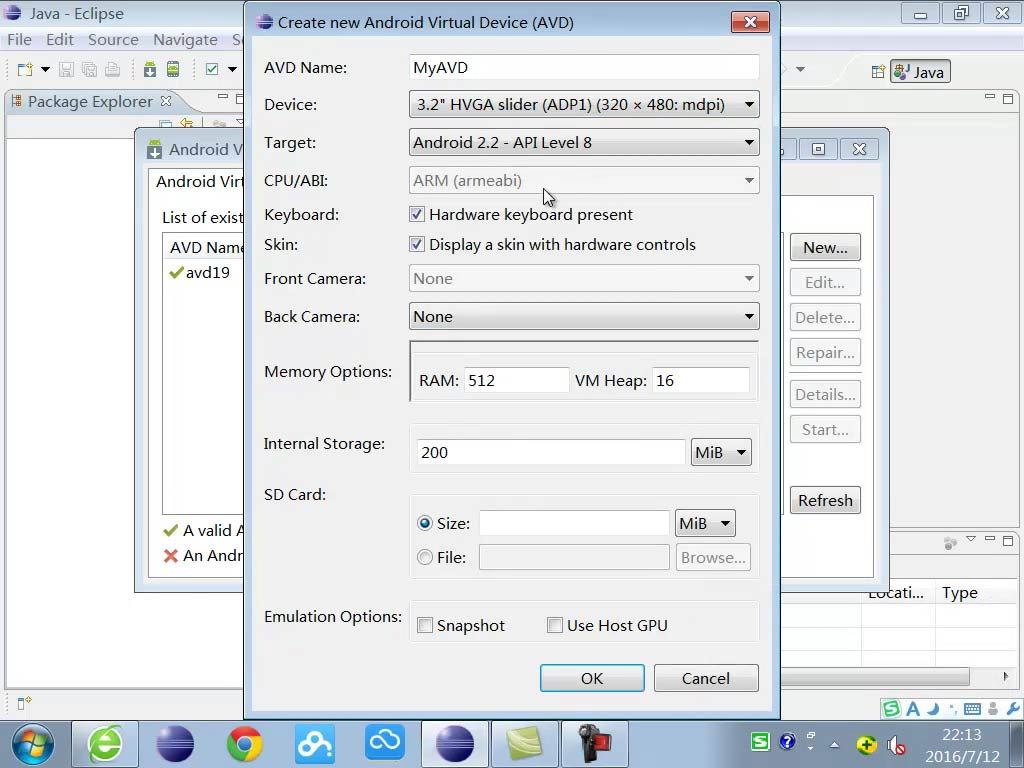Image resolution: width=1024 pixels, height=768 pixels.
Task: Open the Back Camera dropdown
Action: click(584, 317)
